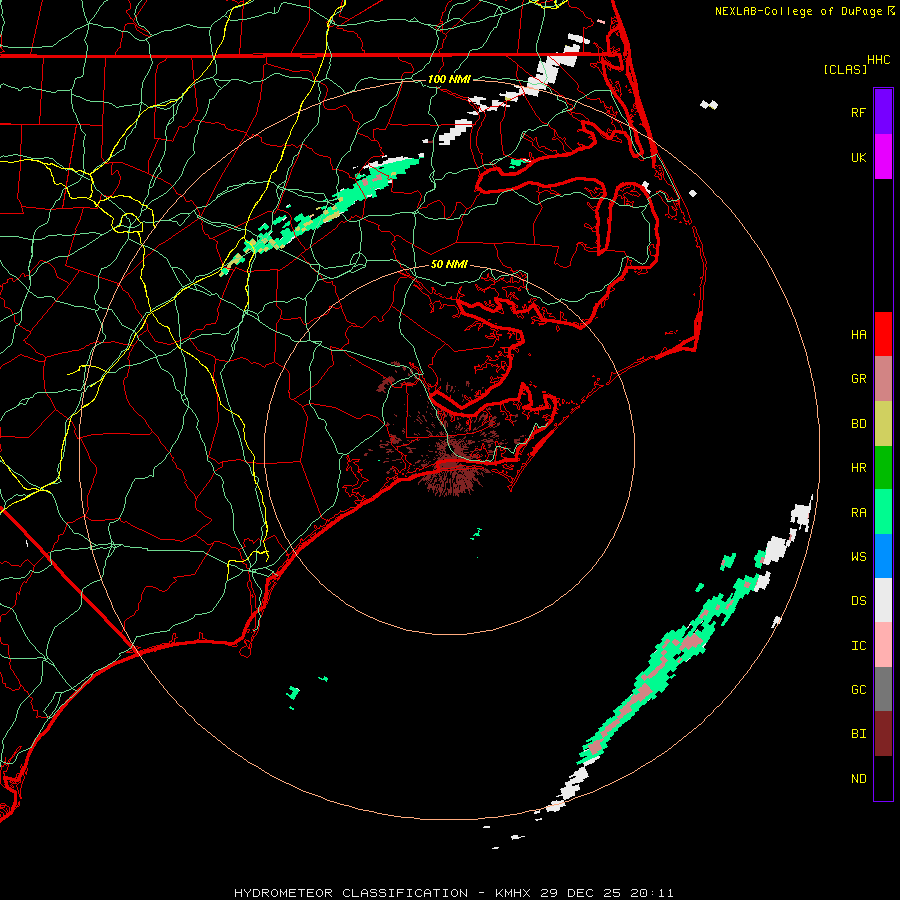Click the HR legend label
This screenshot has width=900, height=900.
point(858,468)
